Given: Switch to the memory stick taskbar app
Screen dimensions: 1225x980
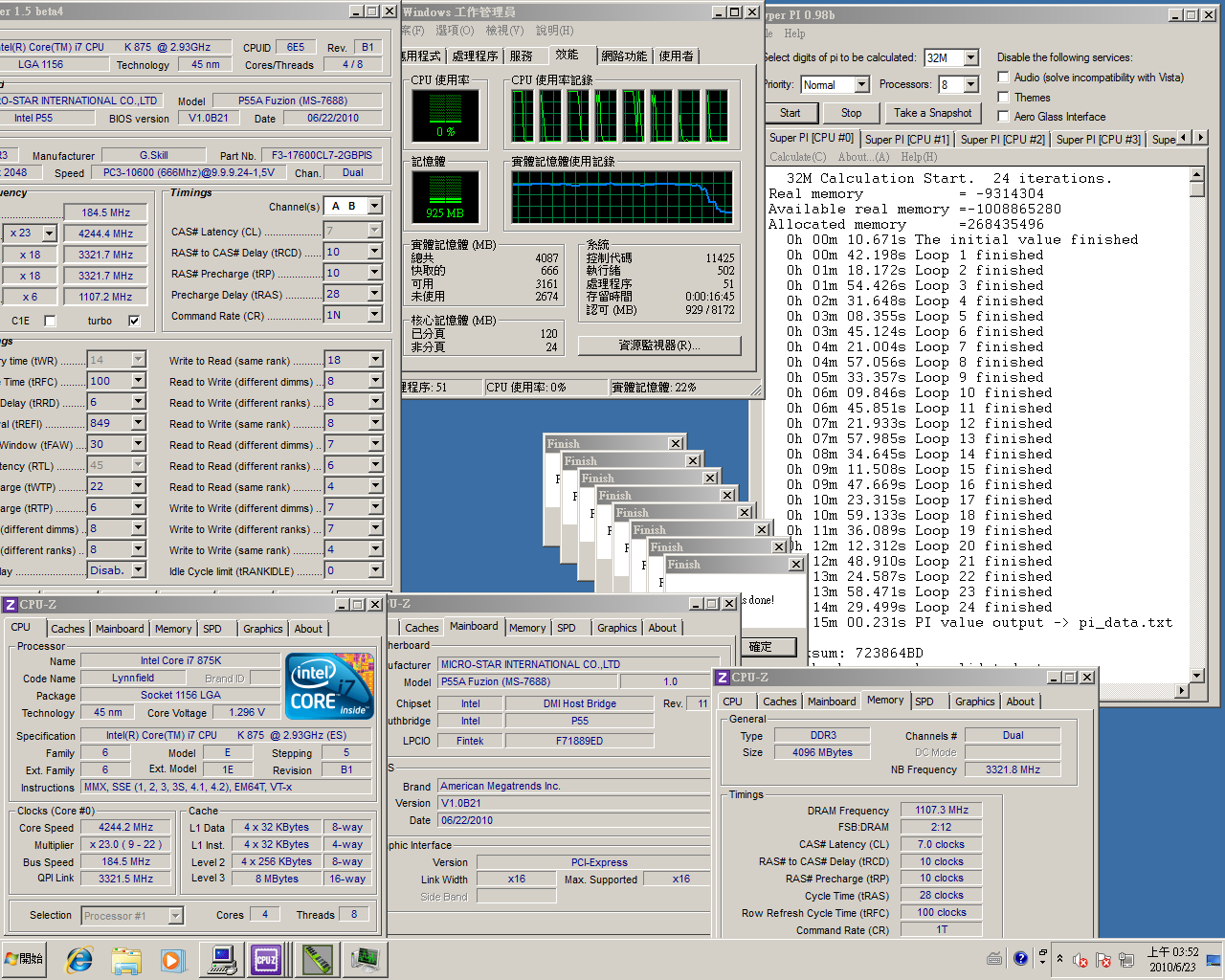Looking at the screenshot, I should (x=316, y=959).
